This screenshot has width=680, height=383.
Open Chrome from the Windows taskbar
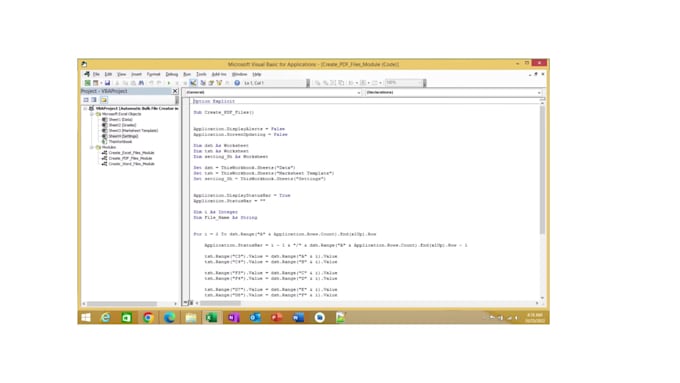pos(148,318)
